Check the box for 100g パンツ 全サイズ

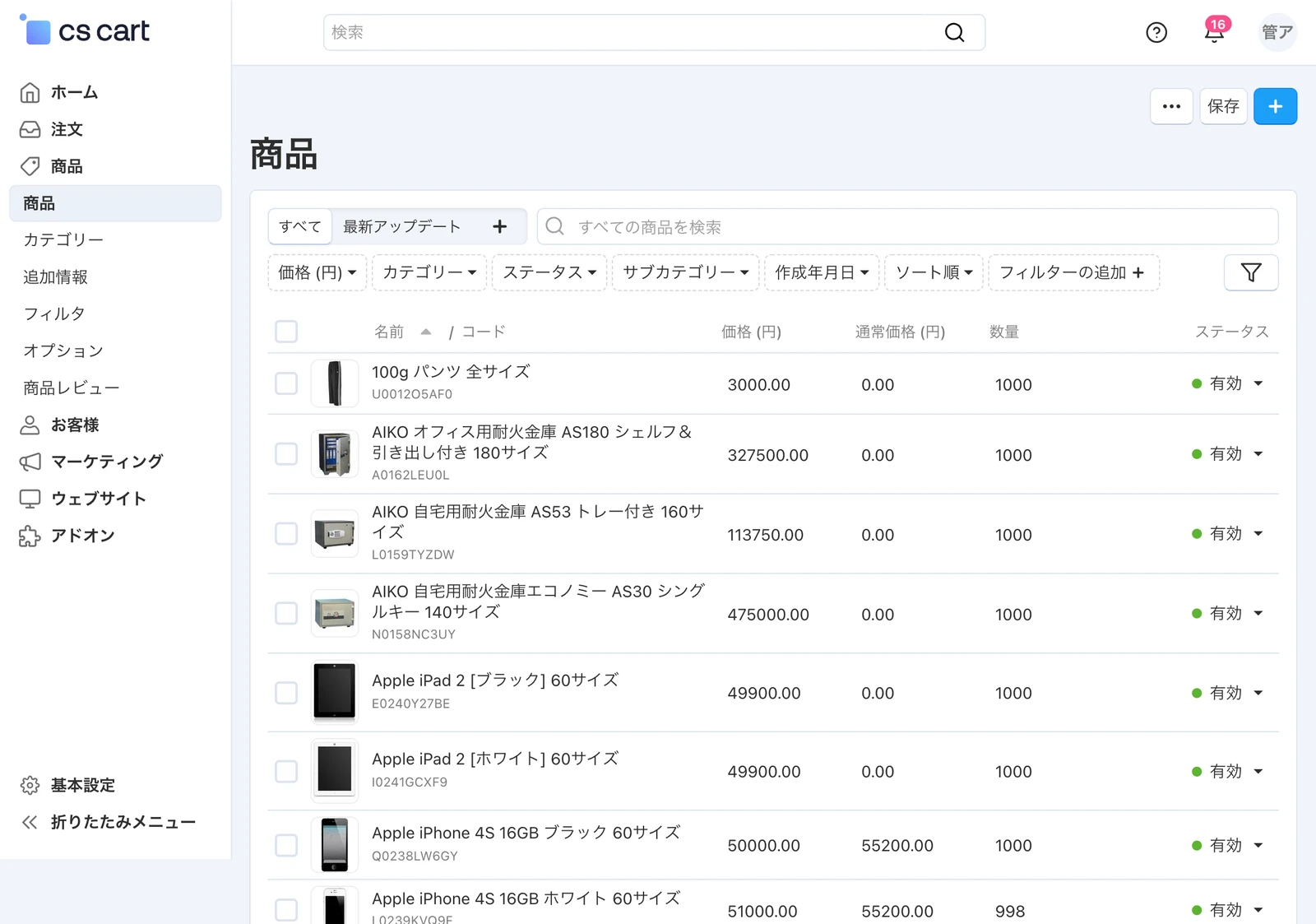[286, 383]
